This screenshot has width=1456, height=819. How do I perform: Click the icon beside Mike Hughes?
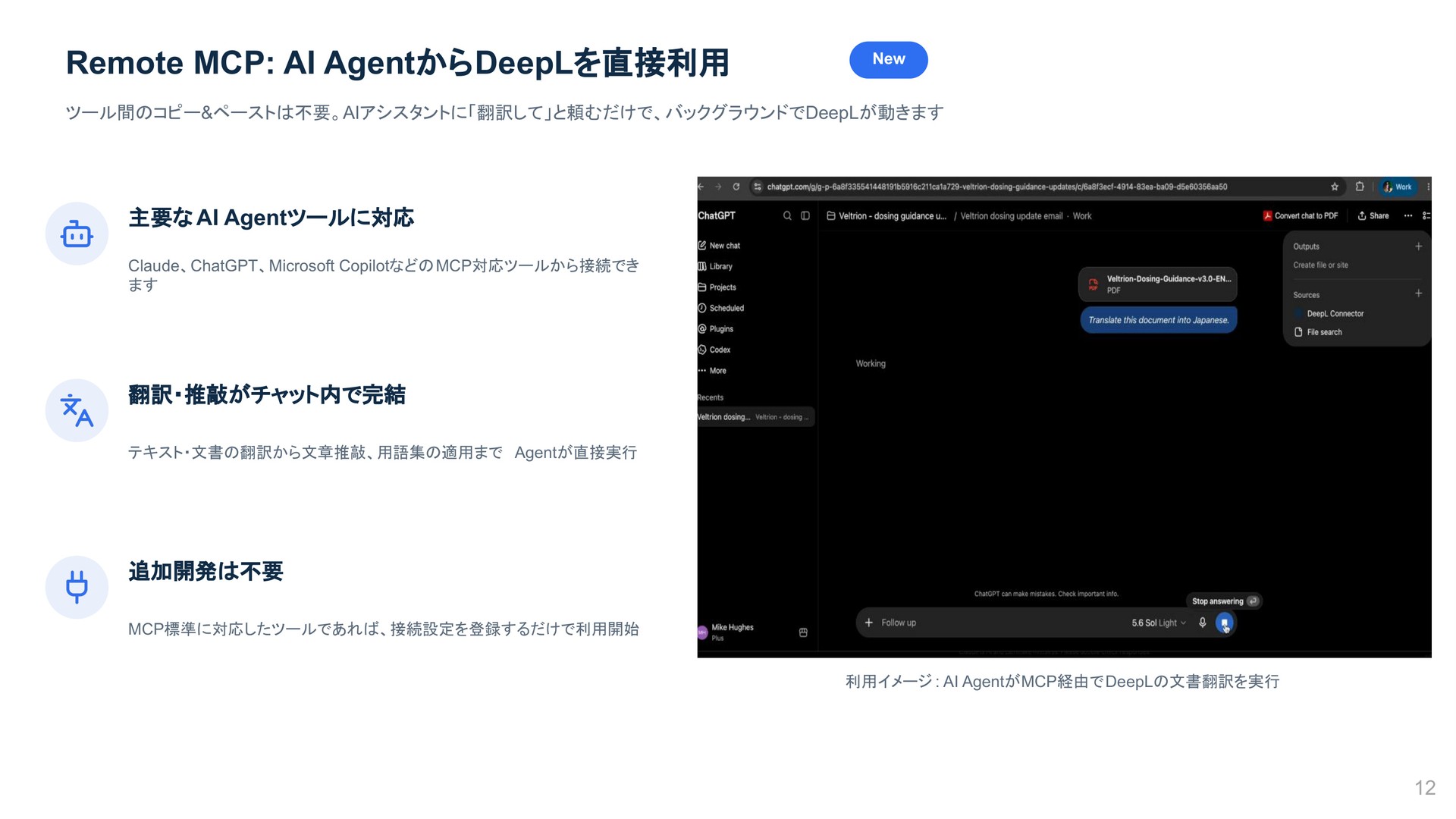coord(803,632)
